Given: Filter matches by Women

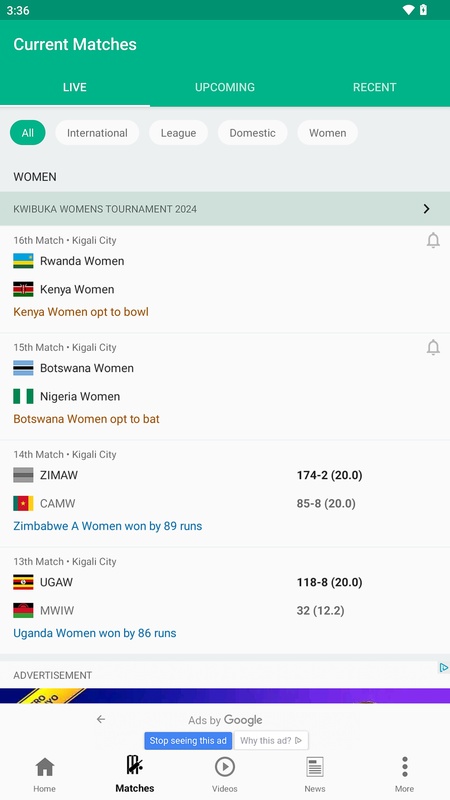Looking at the screenshot, I should 328,133.
